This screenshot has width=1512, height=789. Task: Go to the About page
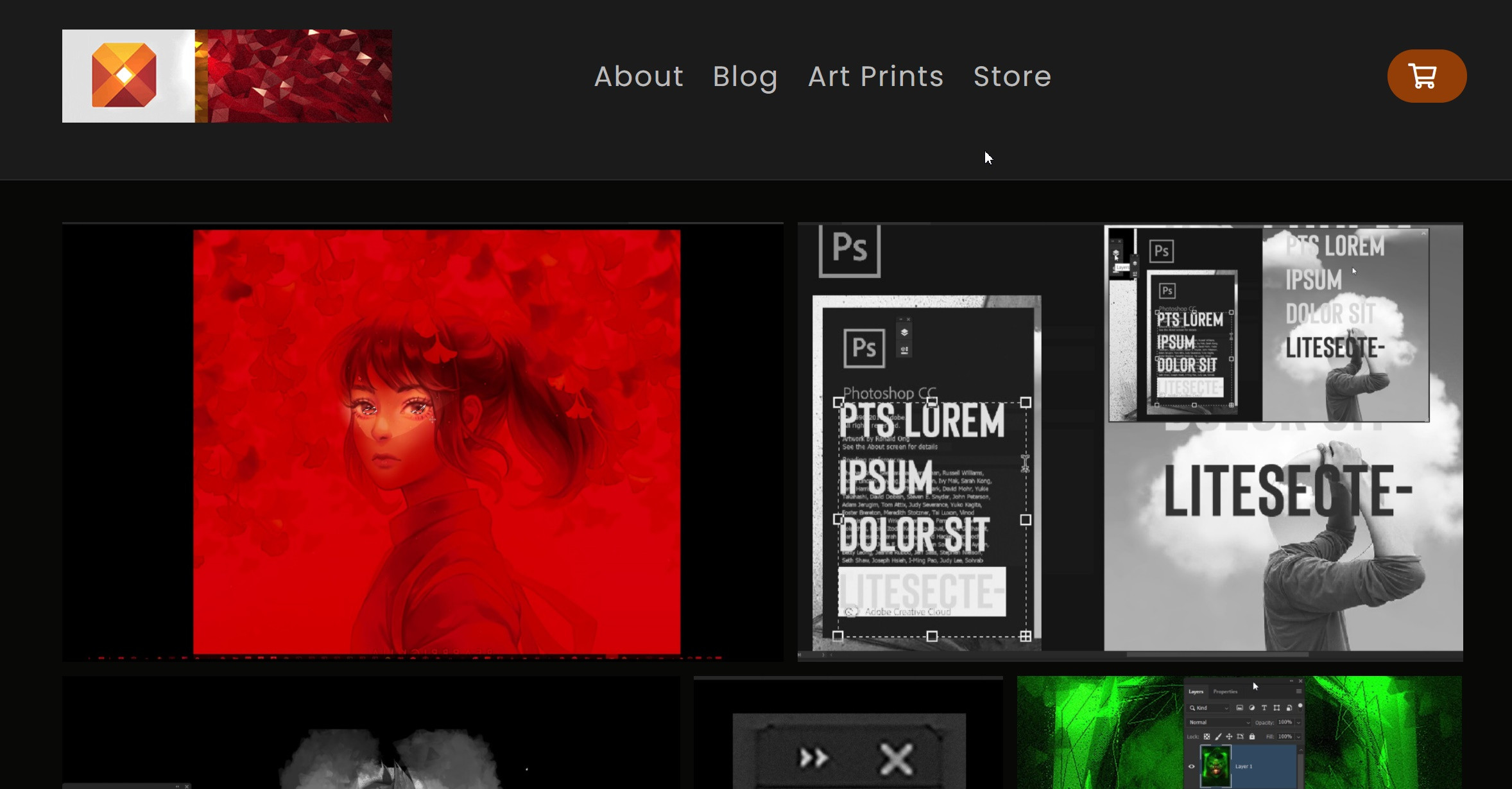(x=639, y=76)
